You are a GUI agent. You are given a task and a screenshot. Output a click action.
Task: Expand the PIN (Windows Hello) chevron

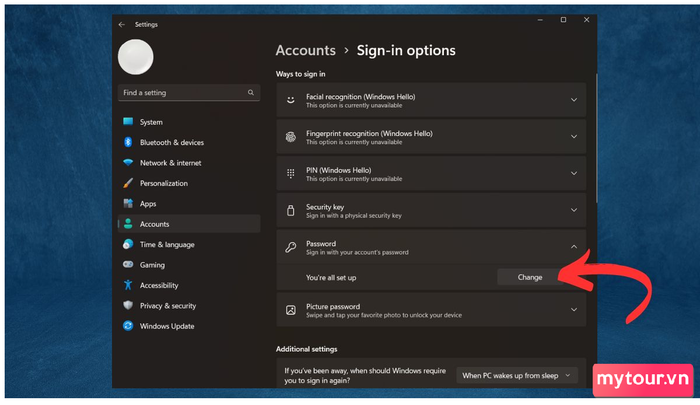[574, 173]
